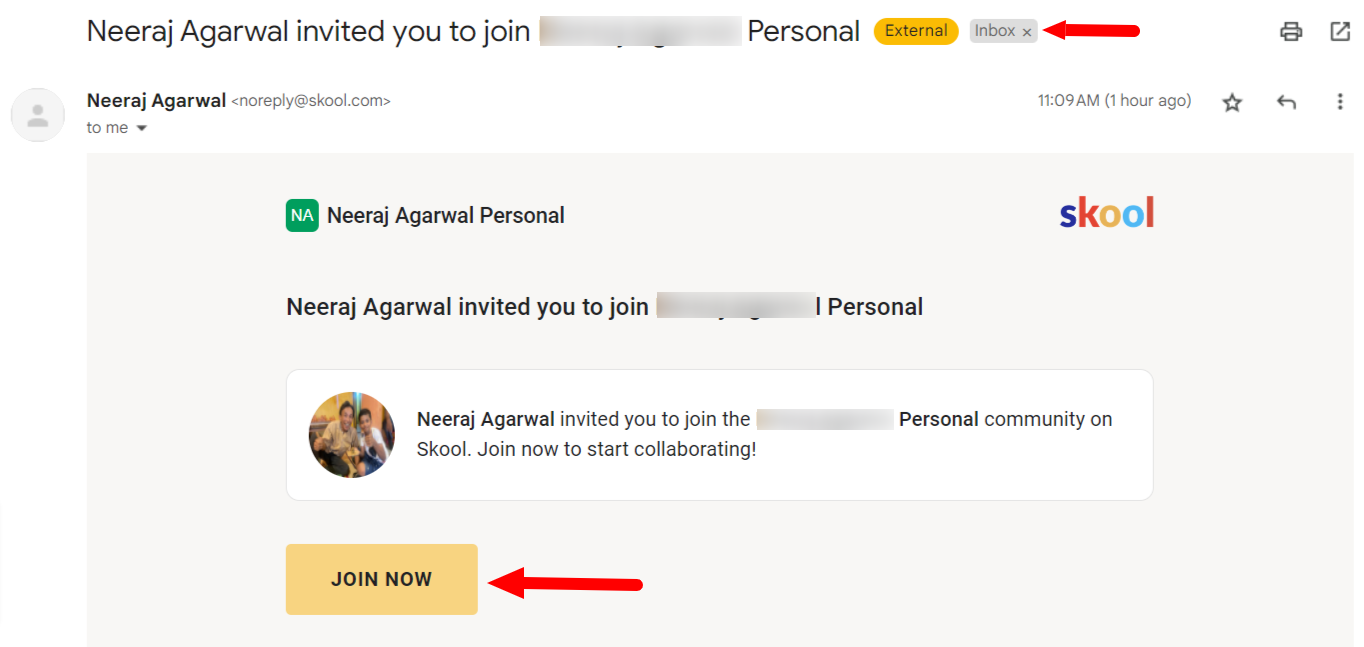Image resolution: width=1364 pixels, height=647 pixels.
Task: Click the JOIN NOW button
Action: 382,579
